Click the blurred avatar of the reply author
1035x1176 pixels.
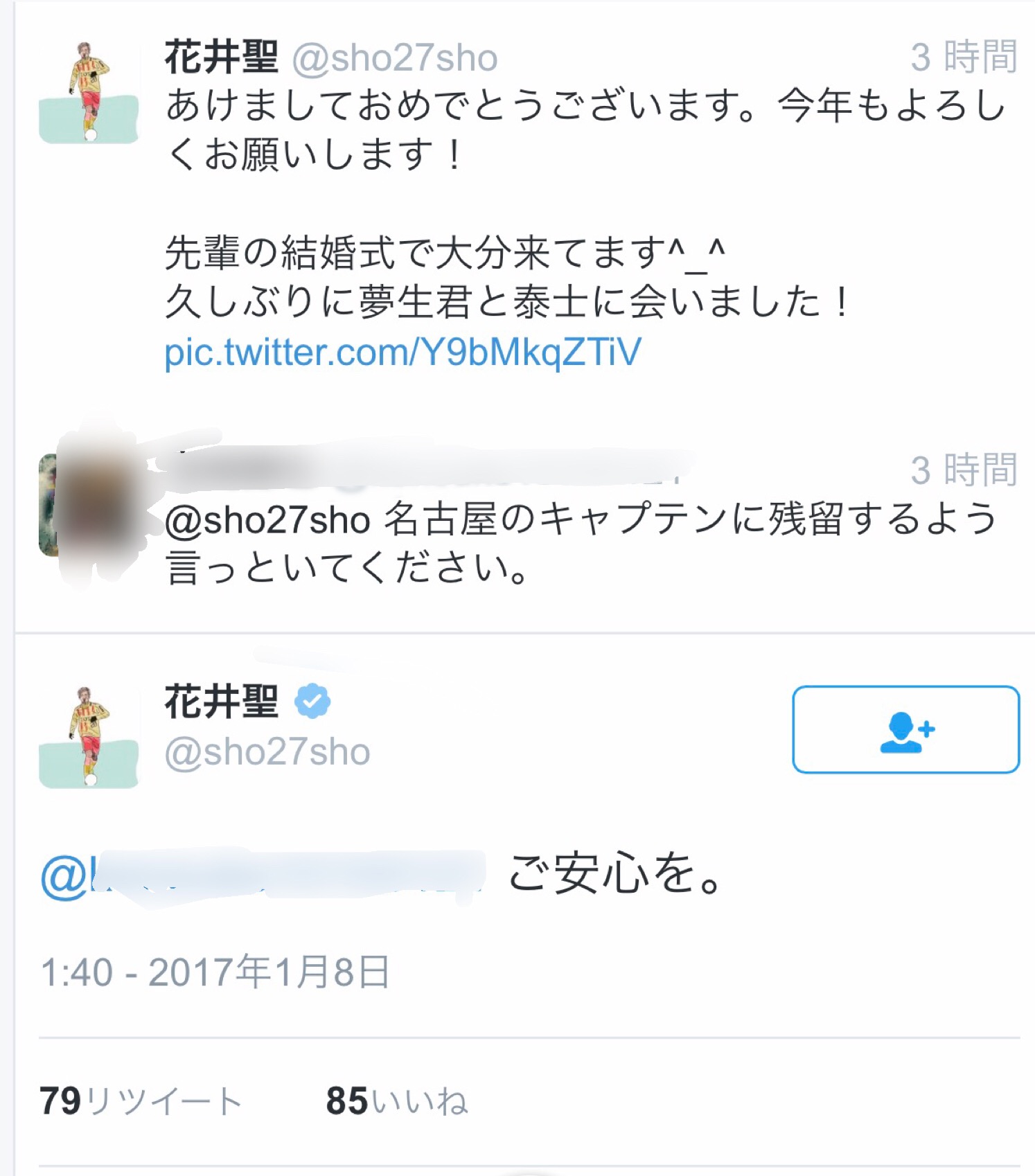click(89, 505)
